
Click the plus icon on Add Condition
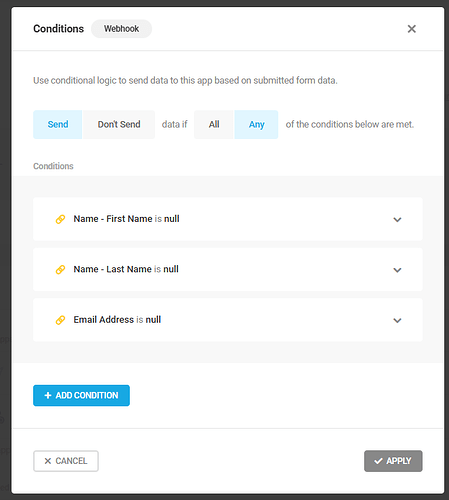coord(48,395)
